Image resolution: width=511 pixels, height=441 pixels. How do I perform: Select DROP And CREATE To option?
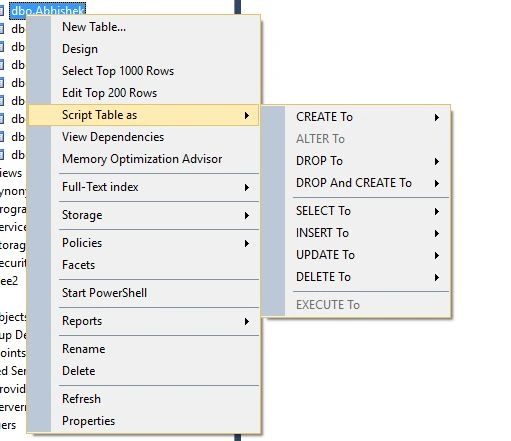356,183
